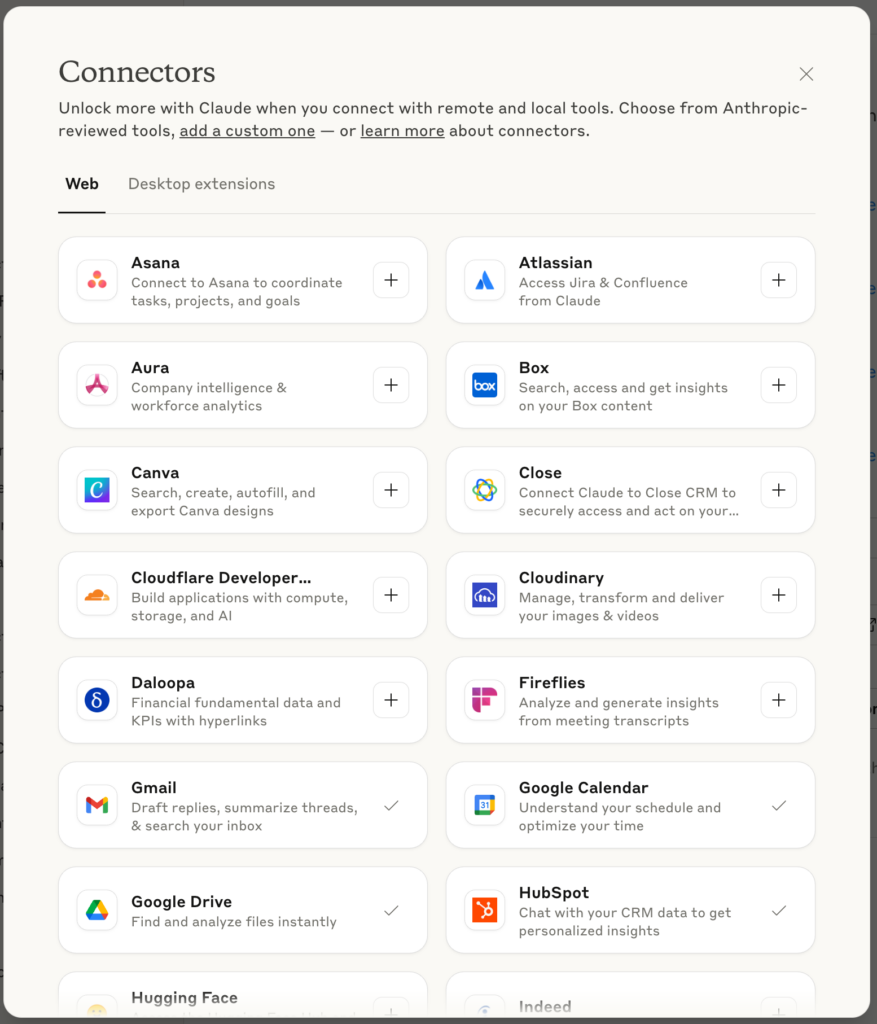Connect Fireflies using its plus button
The image size is (877, 1024).
click(x=778, y=700)
